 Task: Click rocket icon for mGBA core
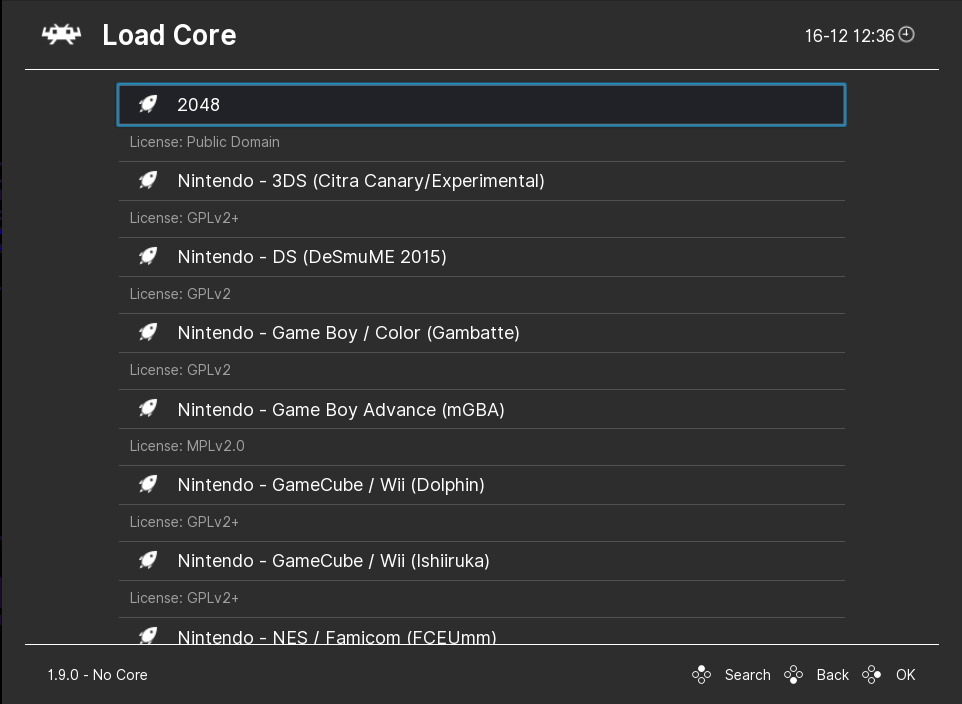coord(148,409)
